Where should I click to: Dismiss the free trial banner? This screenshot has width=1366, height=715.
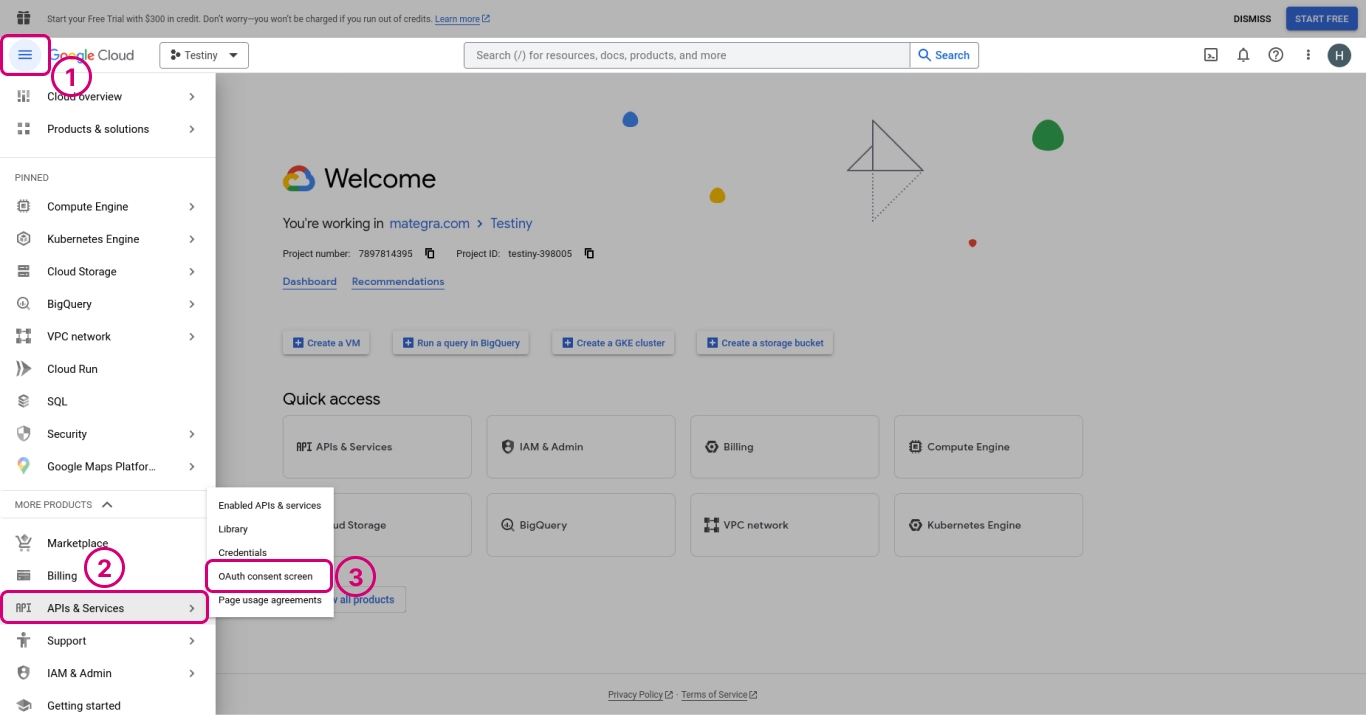[1252, 19]
